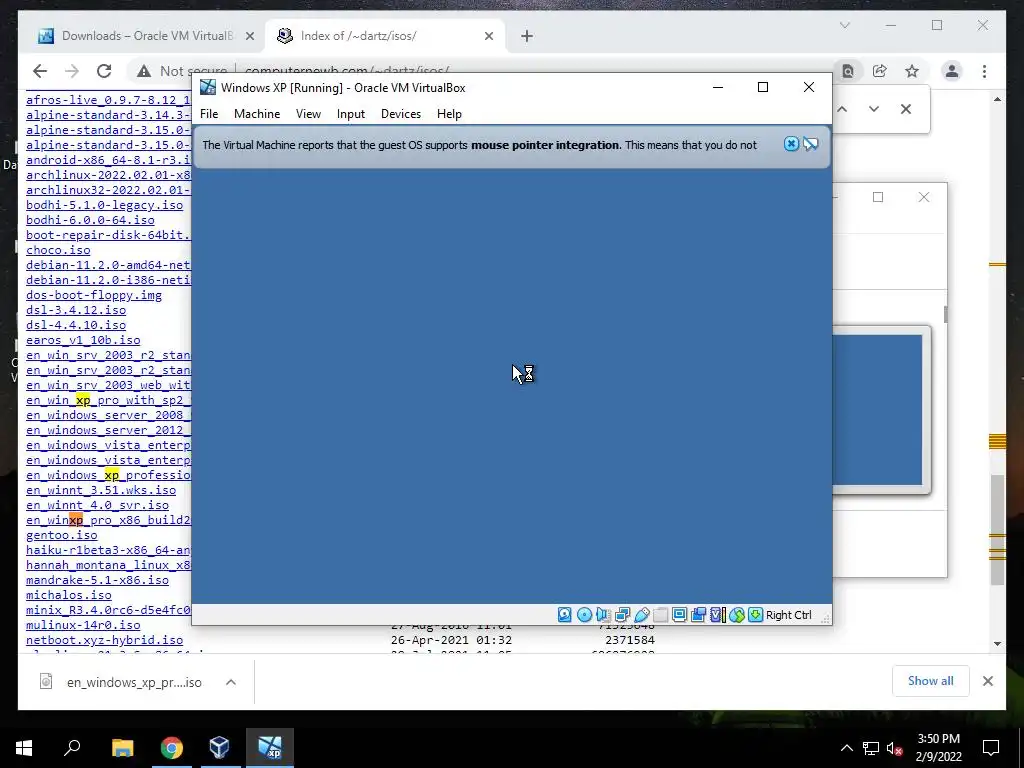Click keyboard capture green arrow indicator
The width and height of the screenshot is (1024, 768).
coord(755,615)
